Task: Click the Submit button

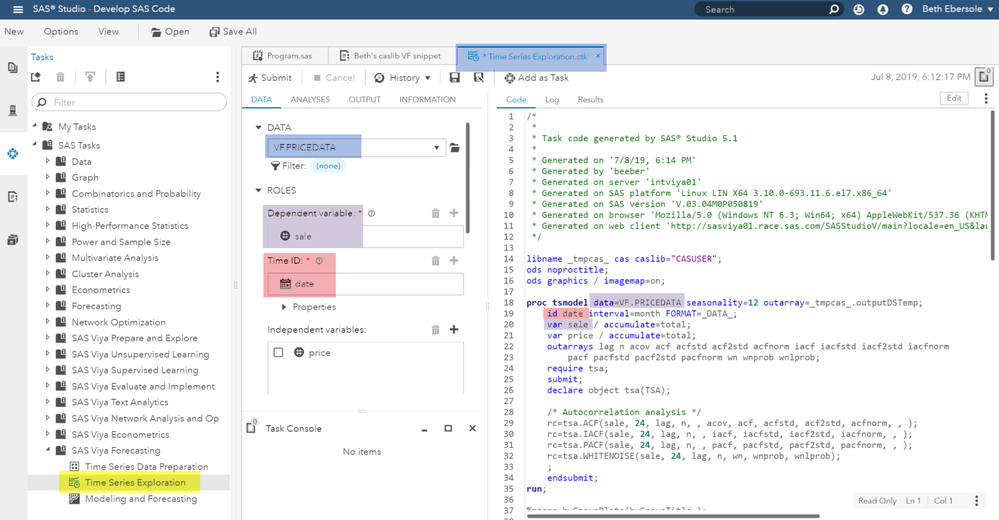Action: pyautogui.click(x=270, y=78)
